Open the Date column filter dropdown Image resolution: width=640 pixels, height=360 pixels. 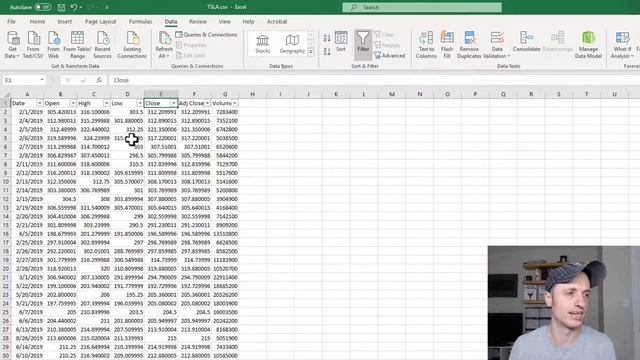tap(40, 103)
